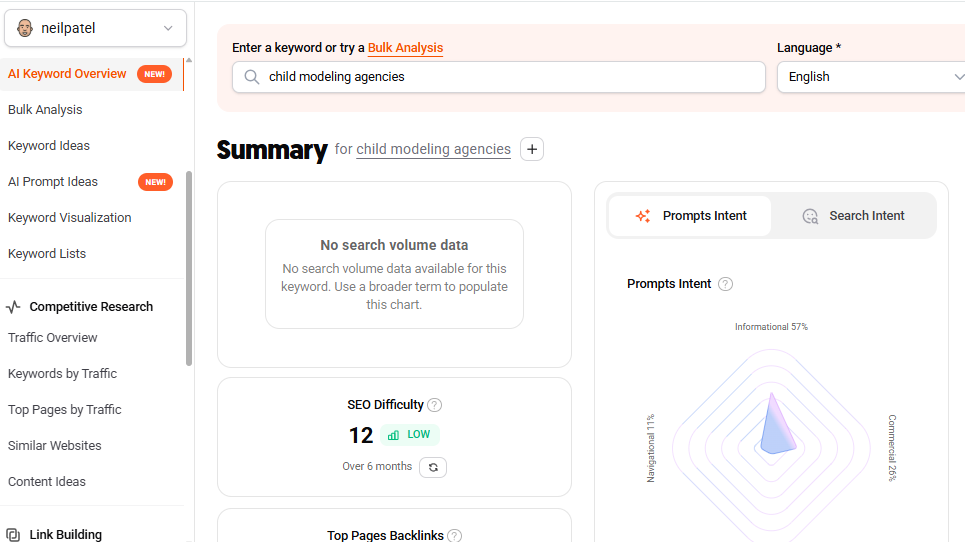This screenshot has width=965, height=542.
Task: Click the Search Intent magnifier icon
Action: tap(811, 217)
